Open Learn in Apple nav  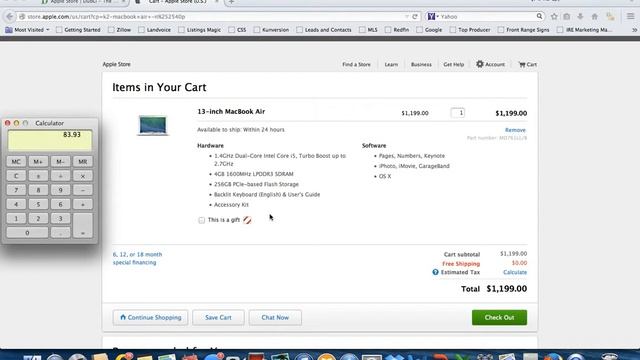tap(391, 64)
